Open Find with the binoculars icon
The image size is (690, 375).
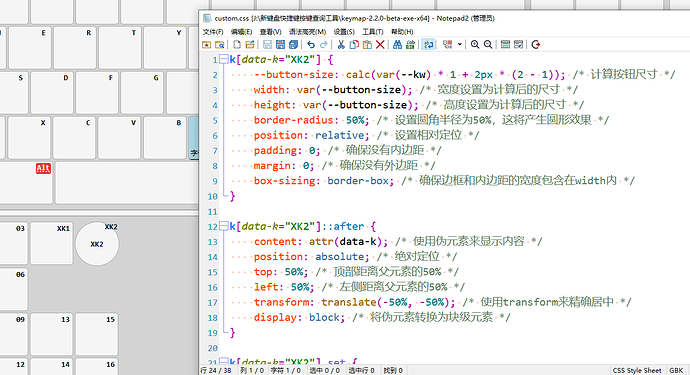point(397,44)
